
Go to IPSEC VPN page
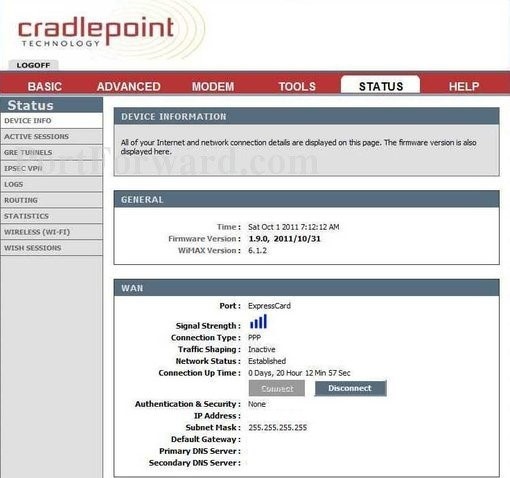(x=51, y=169)
